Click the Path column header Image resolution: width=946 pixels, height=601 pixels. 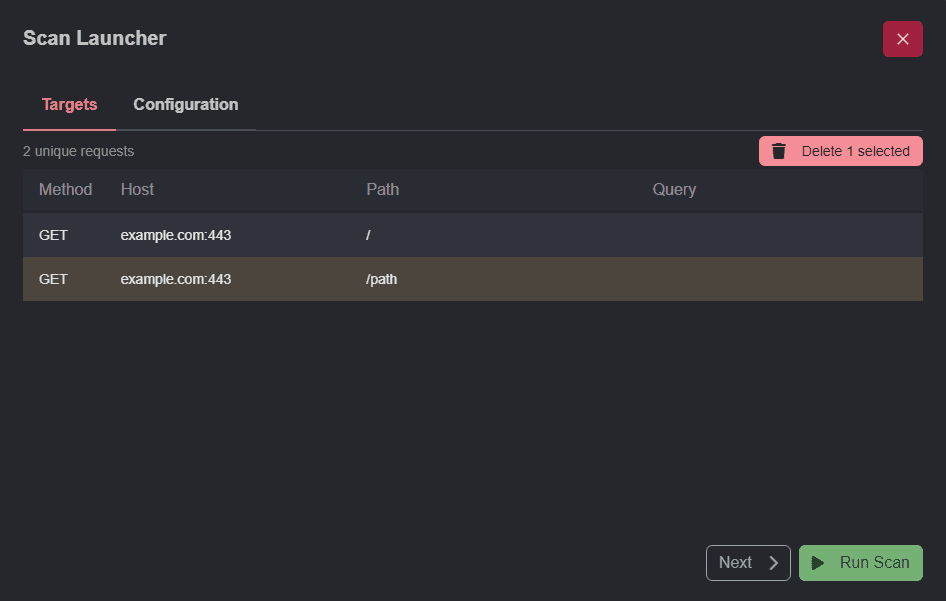click(382, 190)
